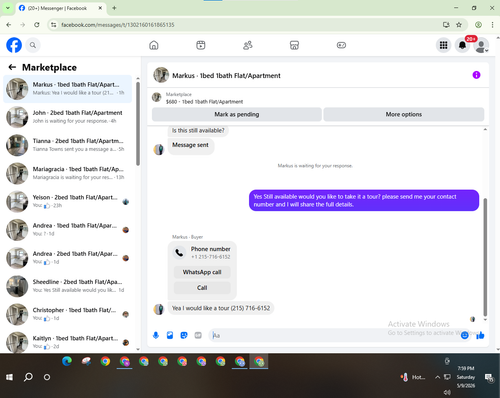Click the WhatsApp call button
This screenshot has height=398, width=500.
202,272
